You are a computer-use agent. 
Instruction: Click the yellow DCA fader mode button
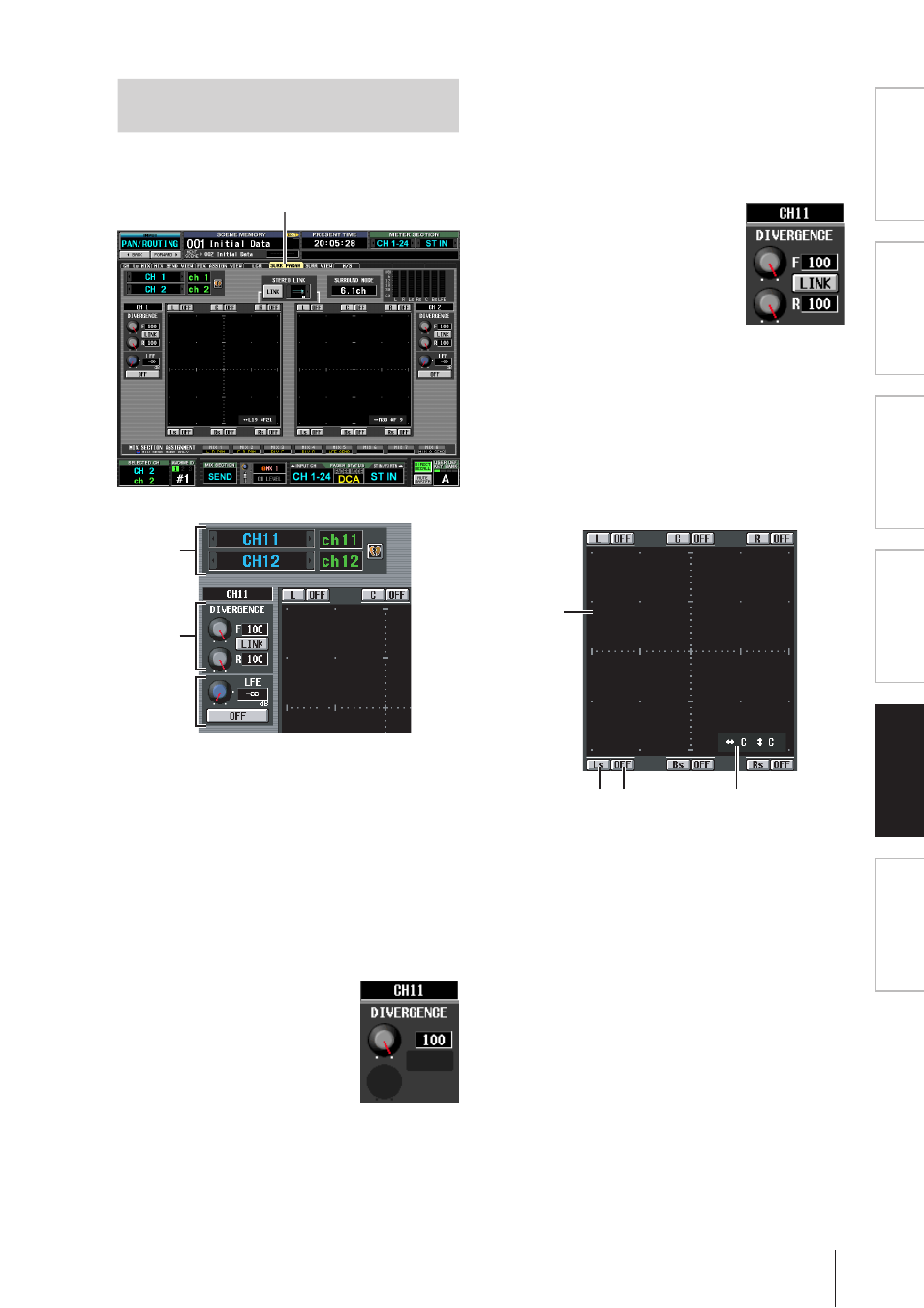click(349, 479)
